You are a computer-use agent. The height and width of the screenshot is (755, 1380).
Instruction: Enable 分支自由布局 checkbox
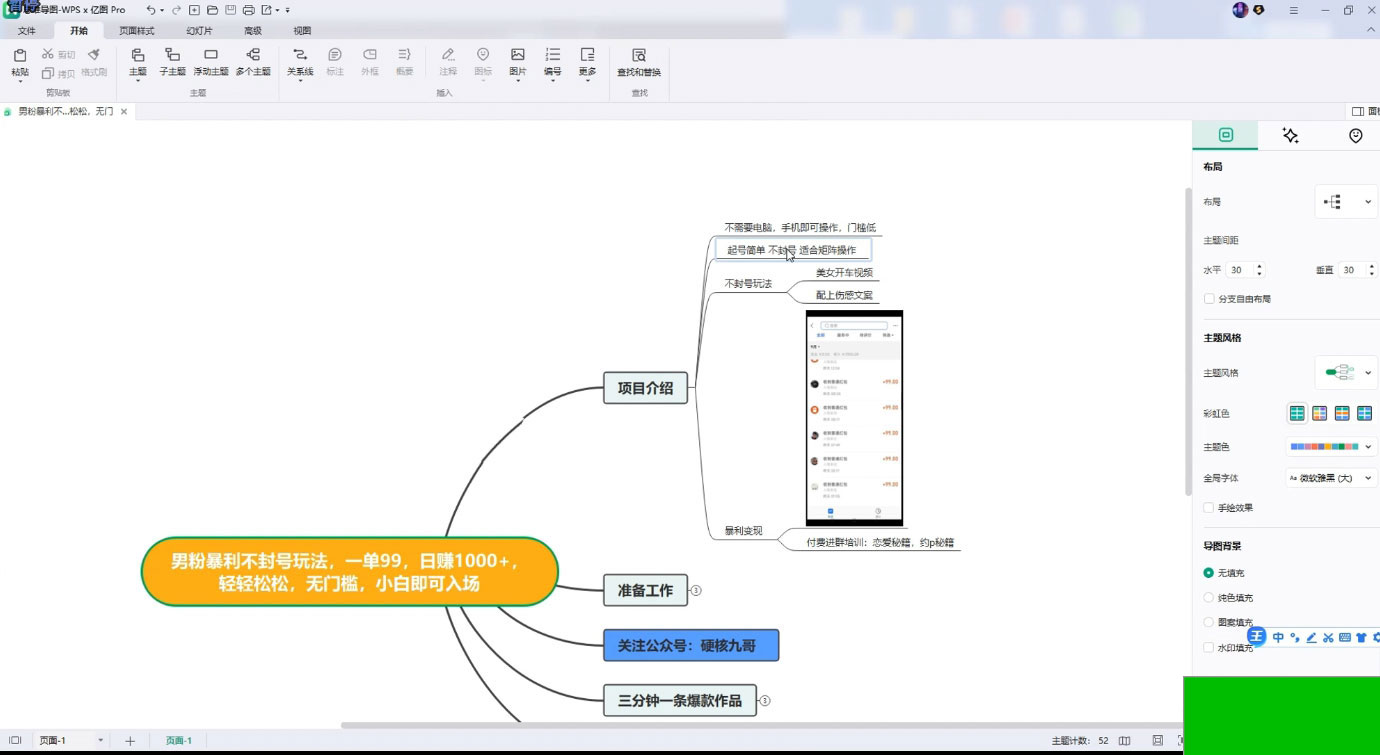pyautogui.click(x=1209, y=299)
